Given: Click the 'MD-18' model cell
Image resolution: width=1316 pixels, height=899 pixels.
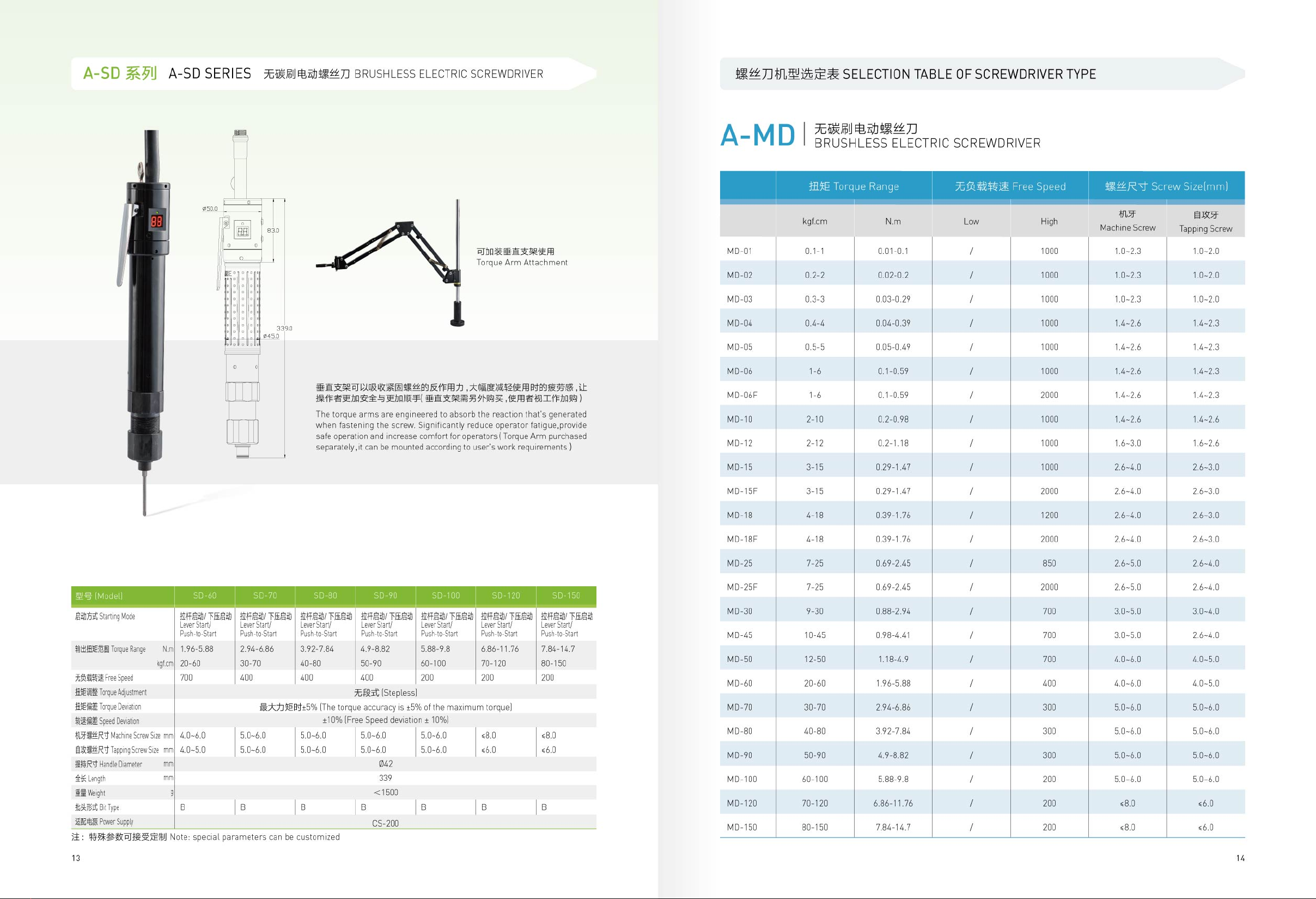Looking at the screenshot, I should tap(739, 515).
